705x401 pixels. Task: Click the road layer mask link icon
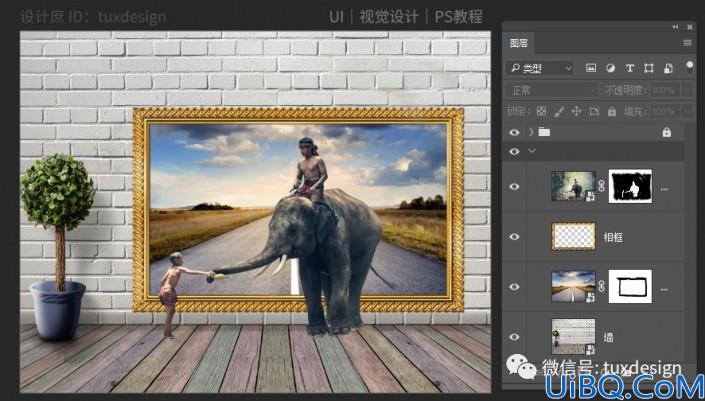(602, 286)
